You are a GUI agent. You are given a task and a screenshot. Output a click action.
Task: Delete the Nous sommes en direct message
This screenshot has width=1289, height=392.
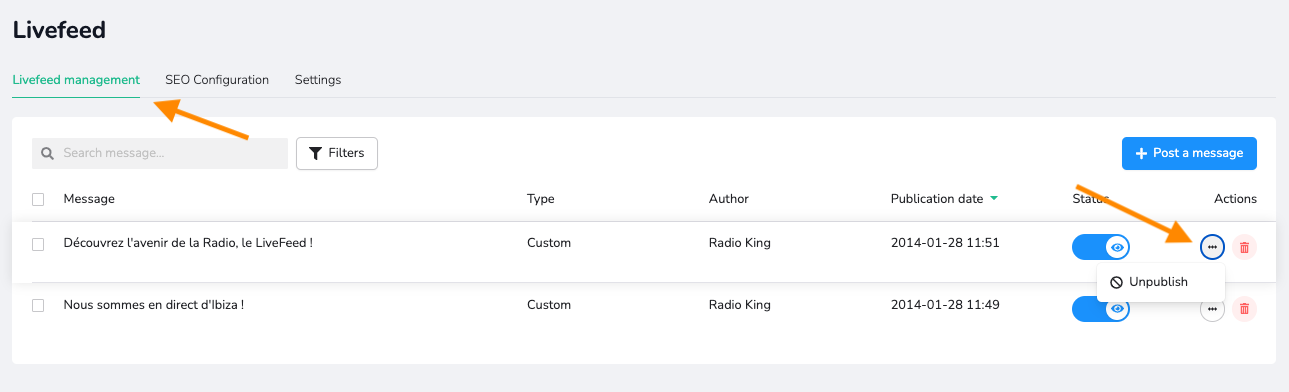click(1244, 309)
